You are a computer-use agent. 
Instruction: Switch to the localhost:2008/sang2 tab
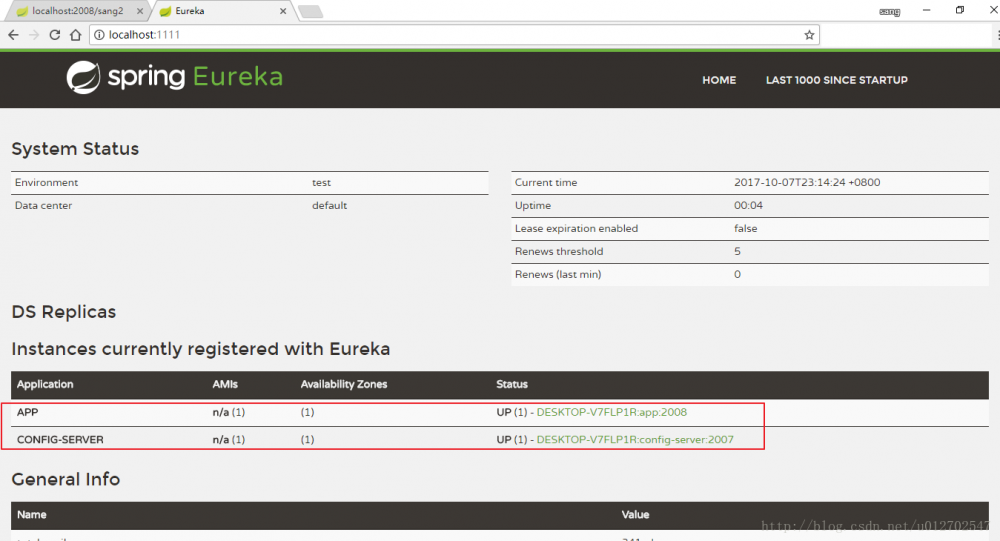click(78, 11)
